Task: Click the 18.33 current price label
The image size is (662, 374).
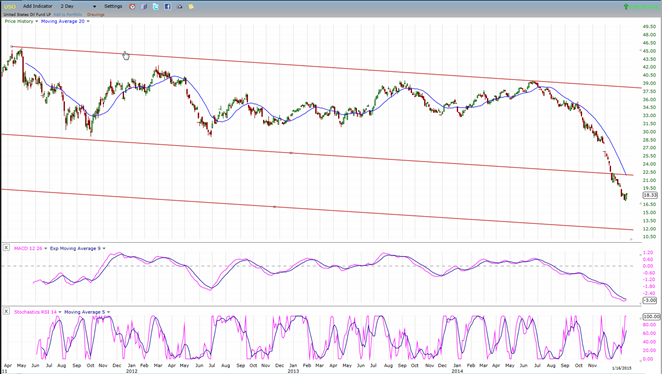Action: click(650, 195)
